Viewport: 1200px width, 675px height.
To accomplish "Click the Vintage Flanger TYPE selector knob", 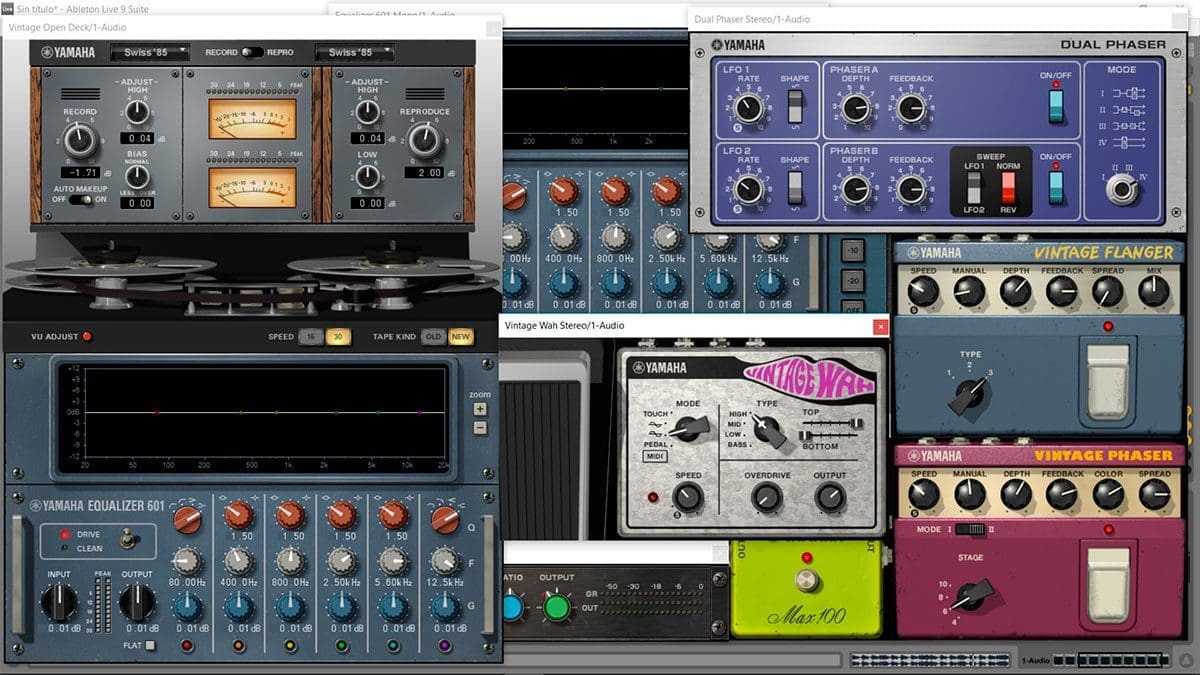I will tap(969, 396).
